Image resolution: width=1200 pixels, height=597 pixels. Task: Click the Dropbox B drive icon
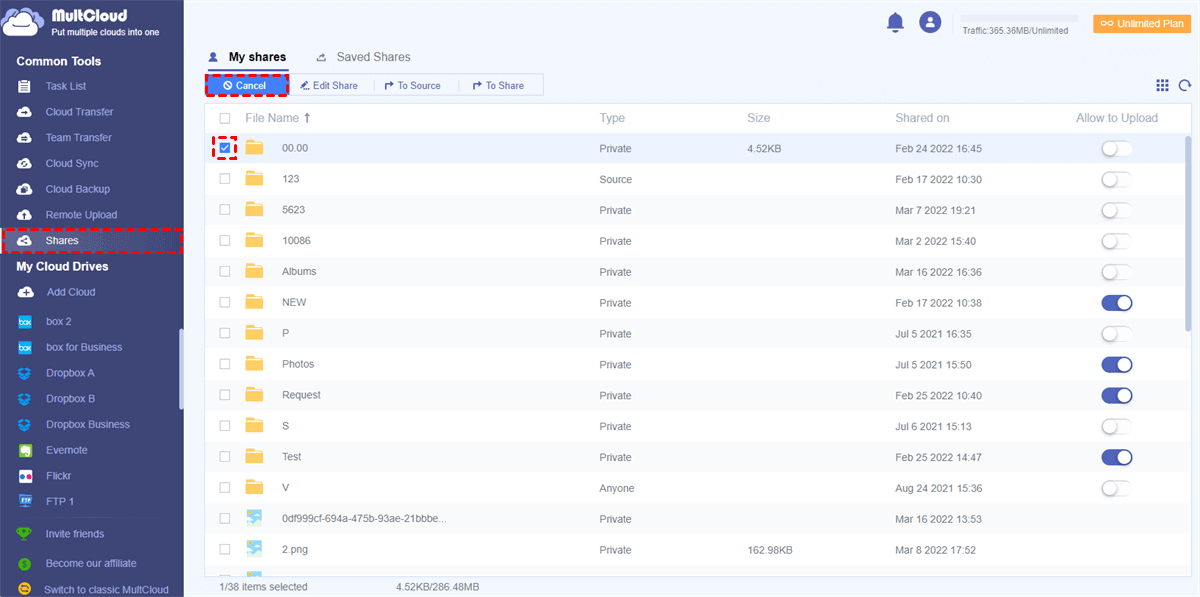click(25, 399)
